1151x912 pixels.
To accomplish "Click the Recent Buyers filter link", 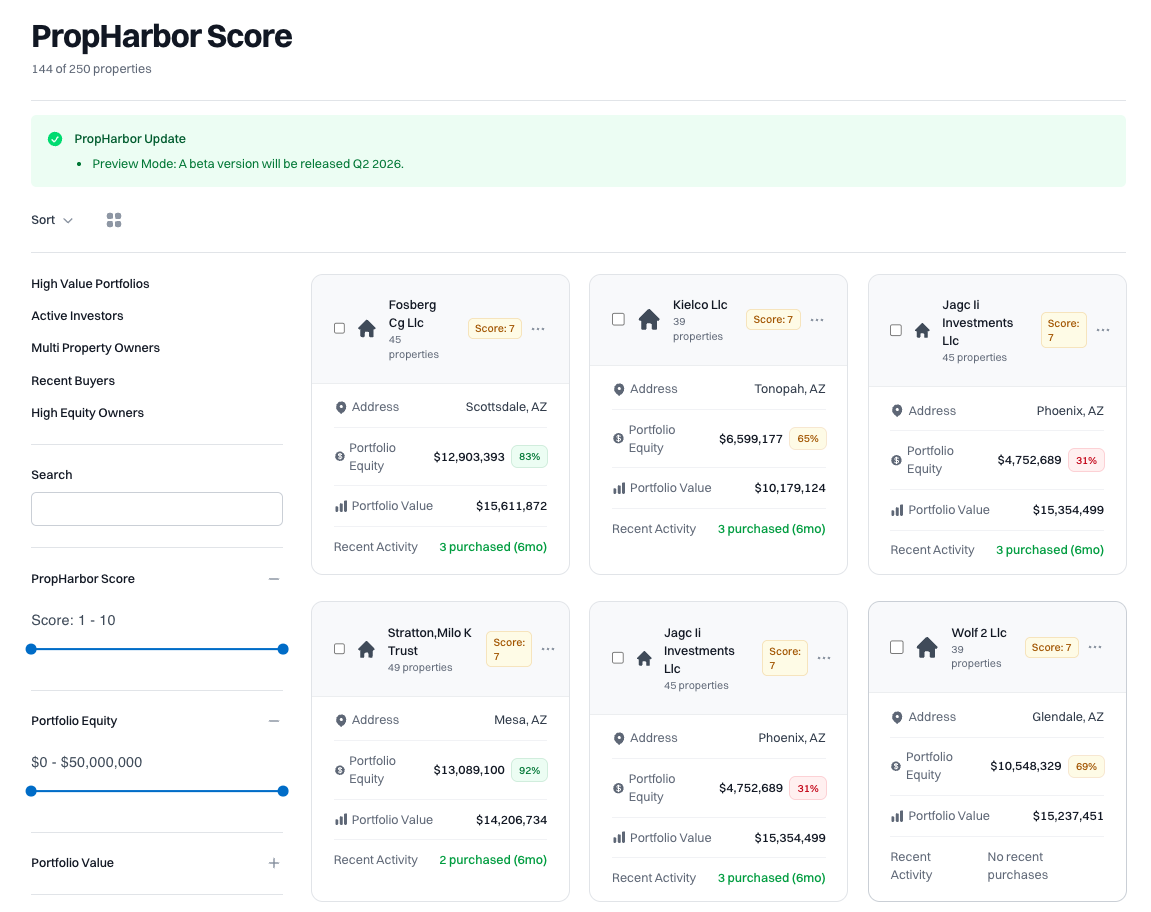I will (x=73, y=381).
